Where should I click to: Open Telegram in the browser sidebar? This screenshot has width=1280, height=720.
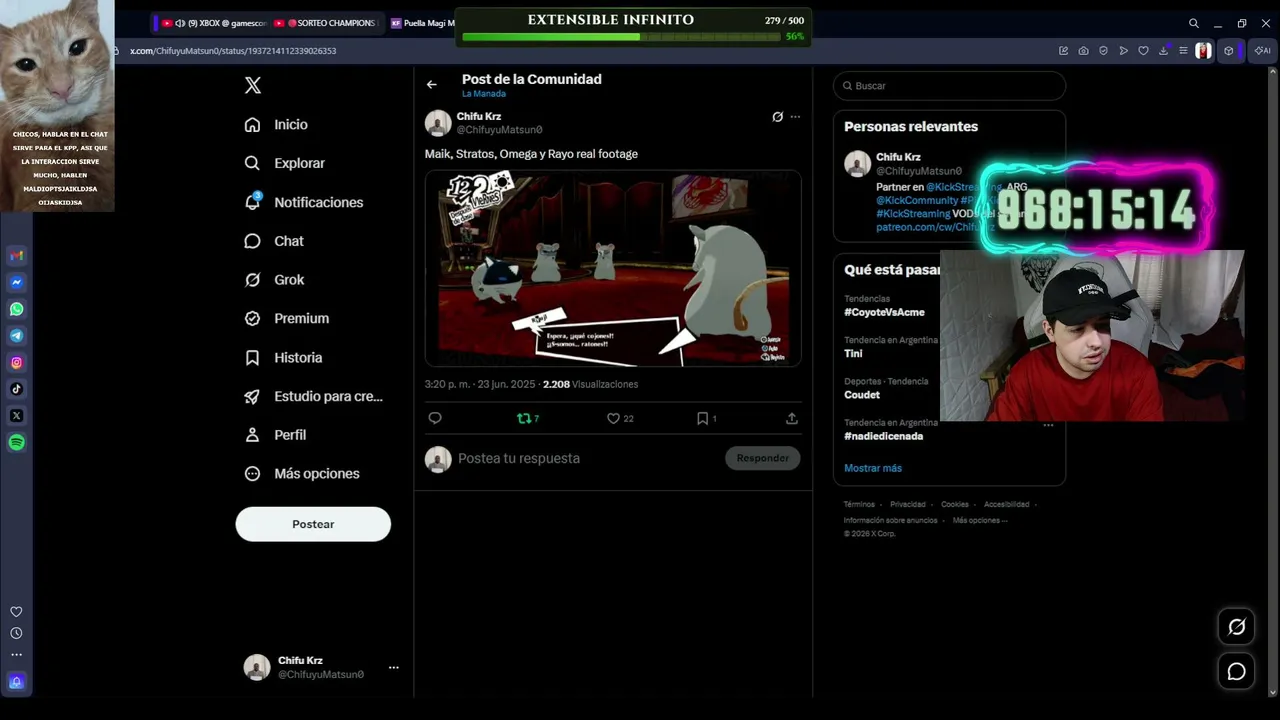click(17, 336)
